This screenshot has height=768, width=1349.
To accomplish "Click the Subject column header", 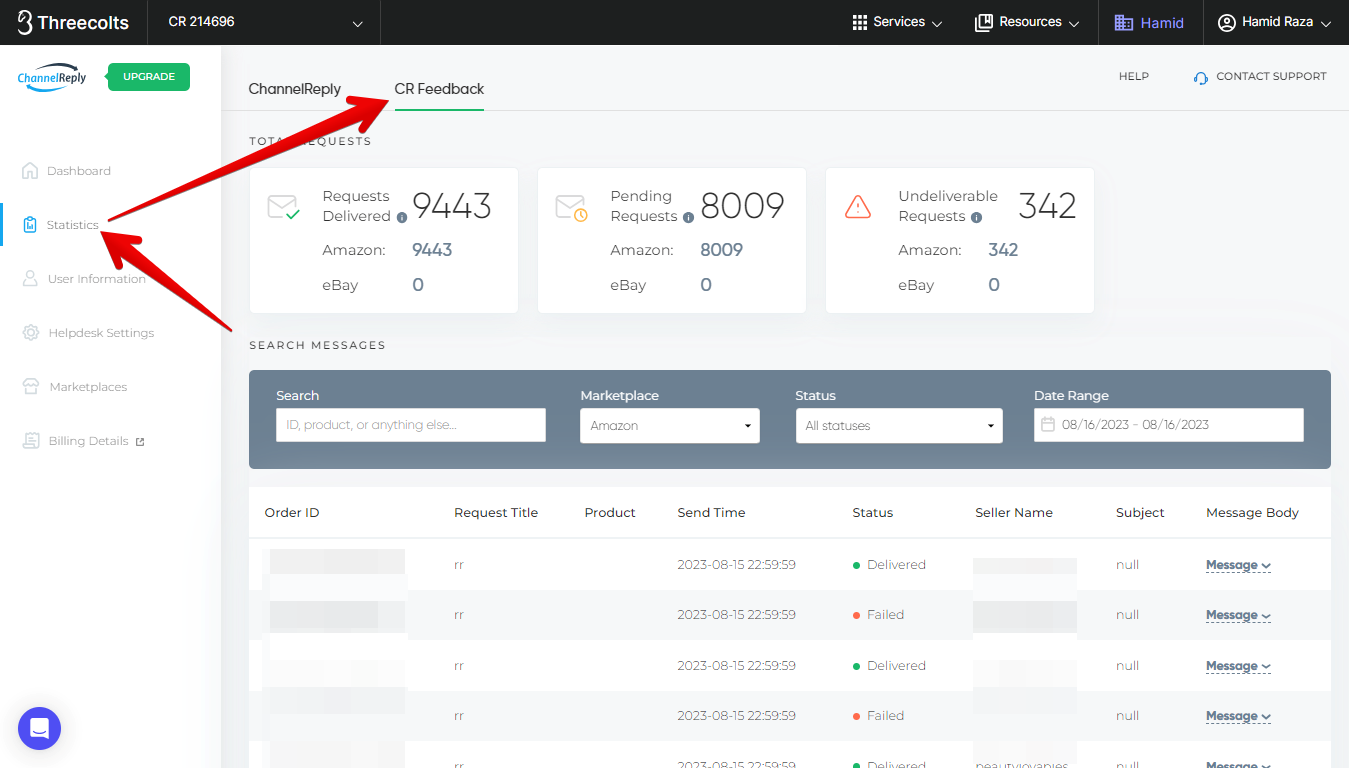I will pos(1140,513).
